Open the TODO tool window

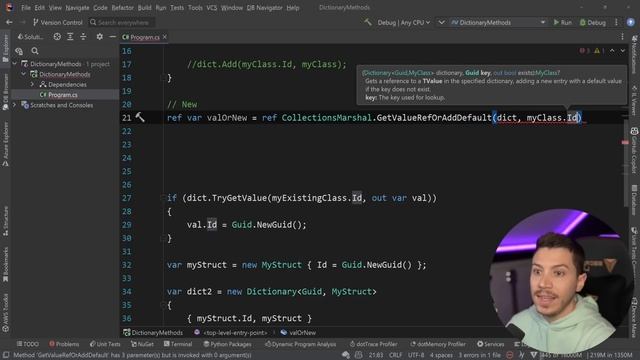tap(28, 344)
